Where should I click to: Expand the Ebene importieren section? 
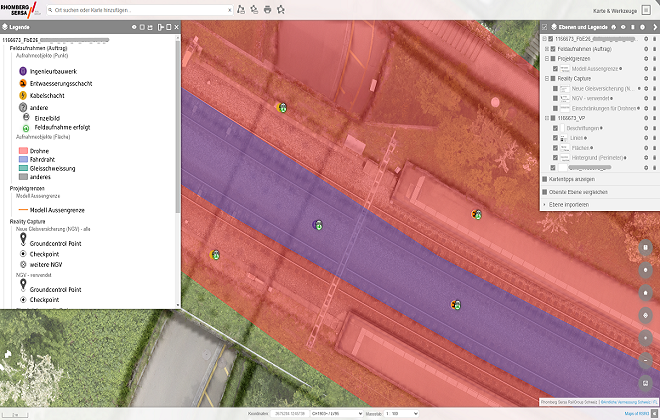tap(544, 204)
